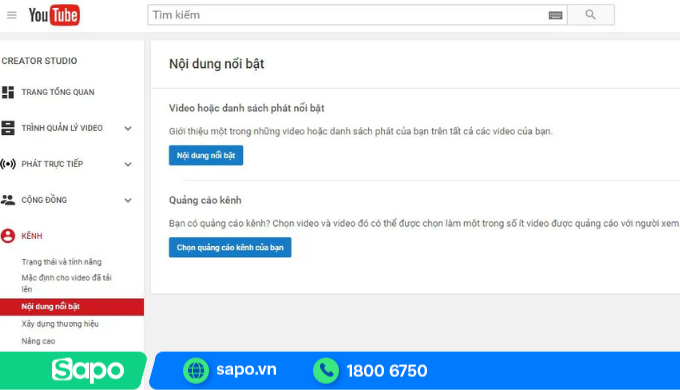This screenshot has height=390, width=680.
Task: Click the description starting Giới thiệu một trong
Action: coord(361,131)
